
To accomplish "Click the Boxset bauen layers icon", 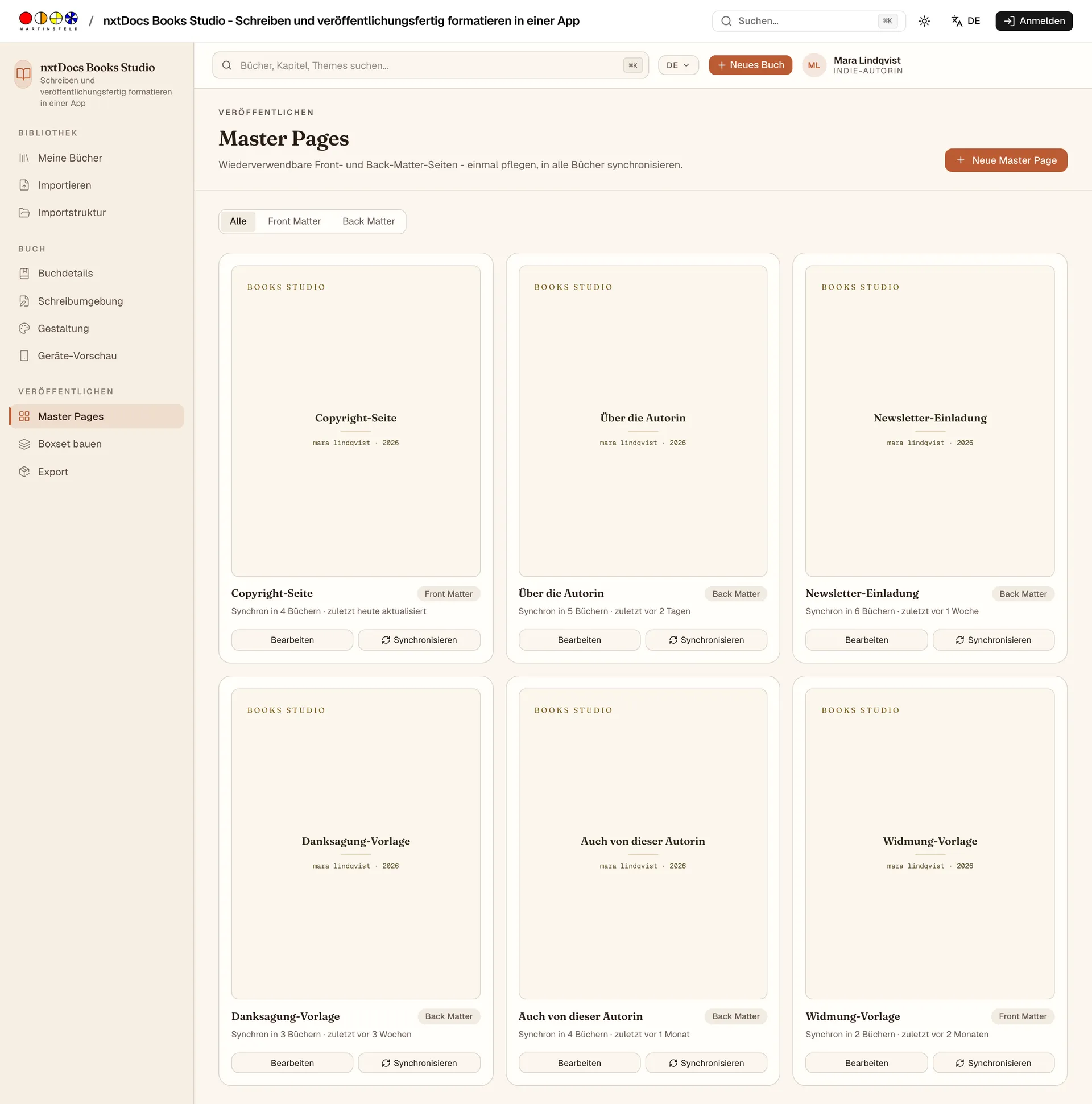I will pos(24,444).
